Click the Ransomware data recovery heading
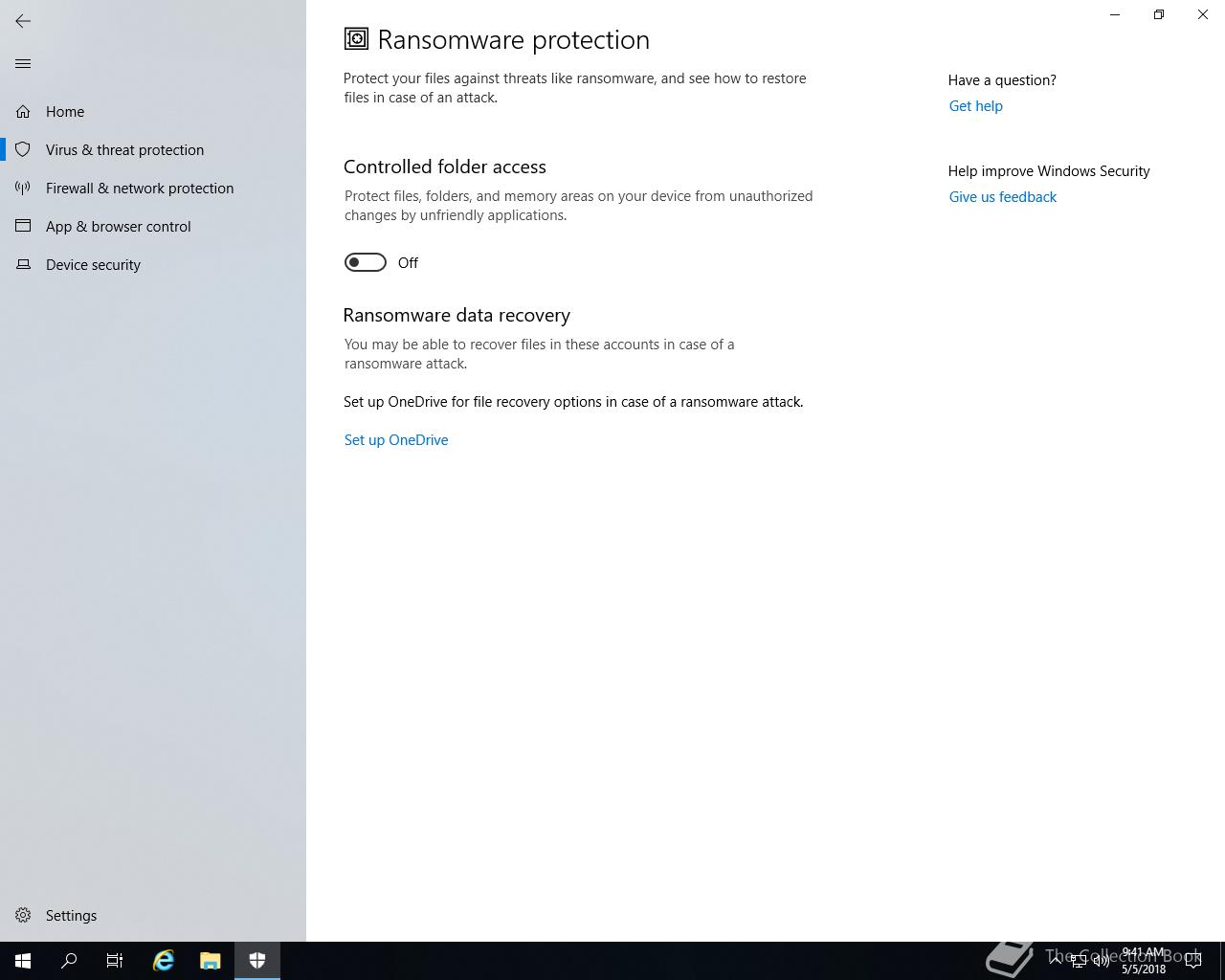 pyautogui.click(x=457, y=315)
